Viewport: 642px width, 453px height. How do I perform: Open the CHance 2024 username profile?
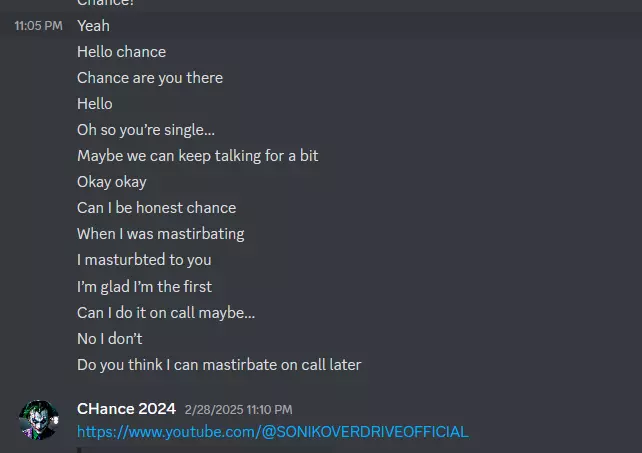point(126,408)
